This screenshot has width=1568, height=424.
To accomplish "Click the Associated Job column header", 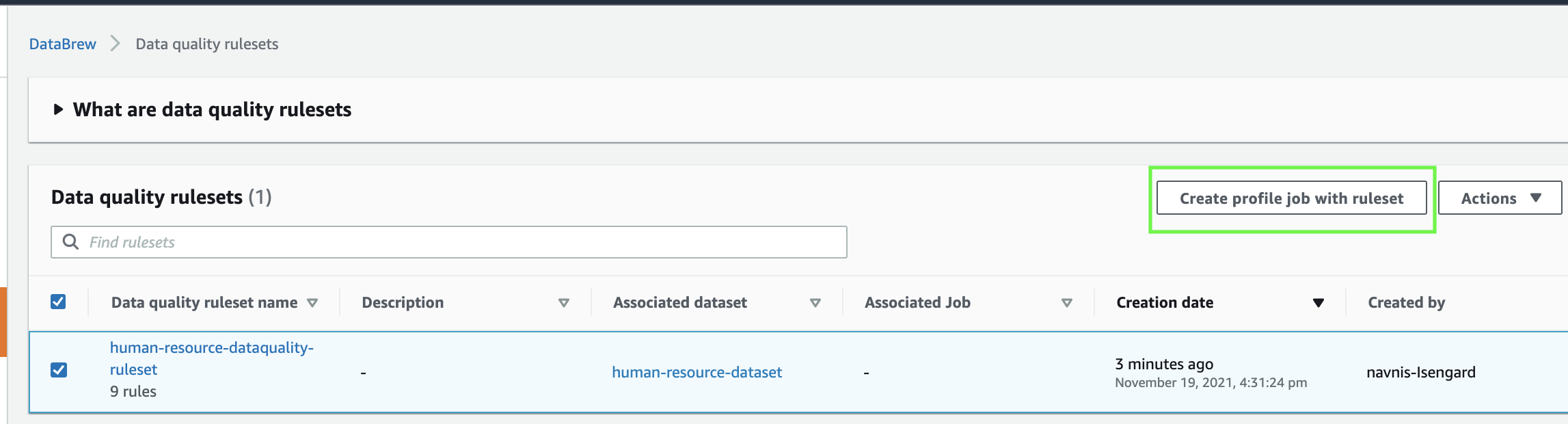I will point(917,302).
